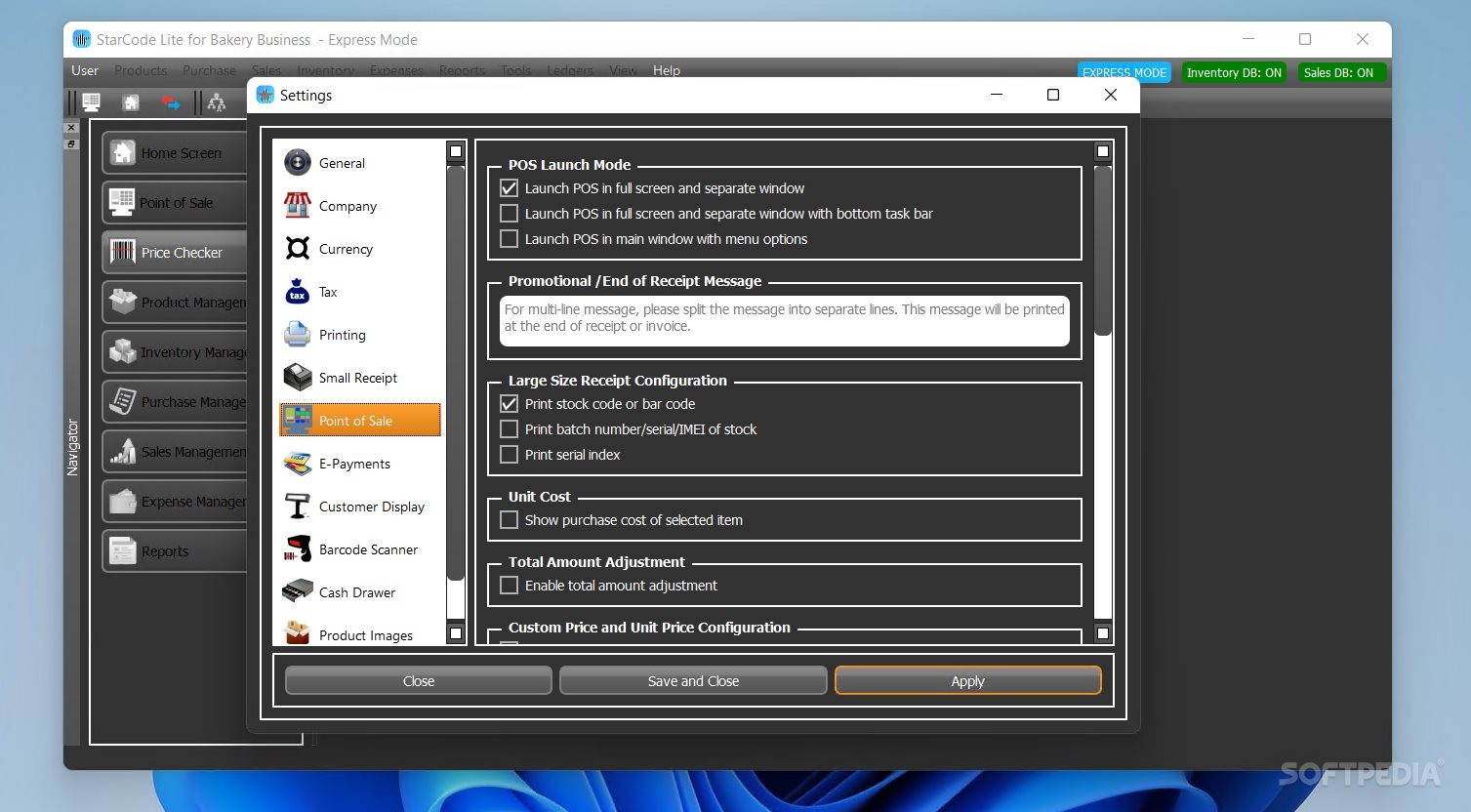The width and height of the screenshot is (1471, 812).
Task: Maximize the Settings dialog window
Action: click(1053, 95)
